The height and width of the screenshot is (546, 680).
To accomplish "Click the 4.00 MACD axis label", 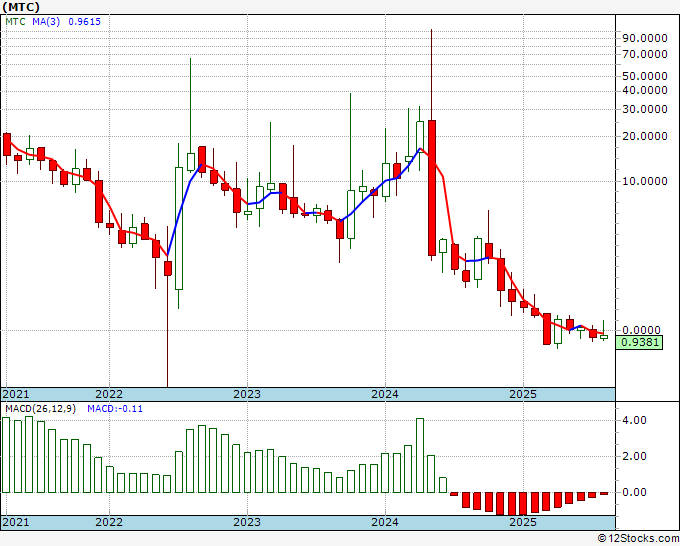I will (634, 420).
